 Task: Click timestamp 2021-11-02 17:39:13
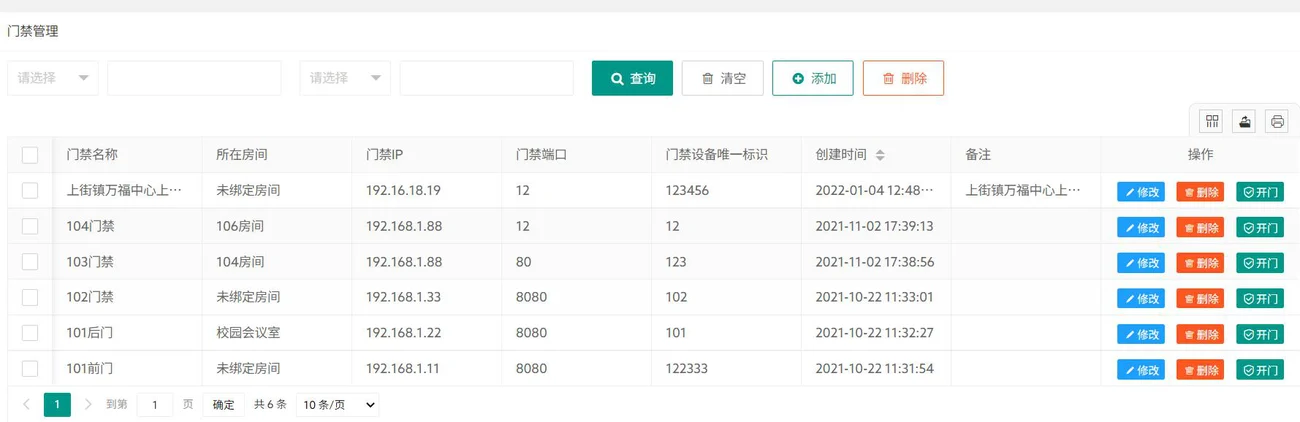click(875, 226)
